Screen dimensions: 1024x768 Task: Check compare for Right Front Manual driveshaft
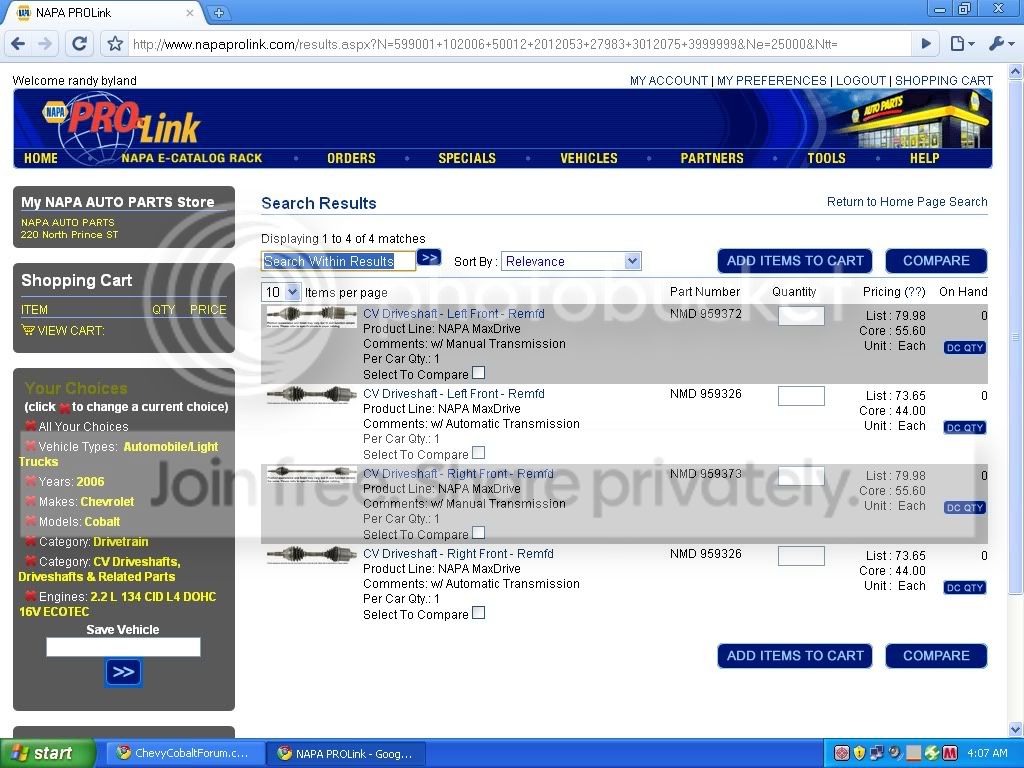click(478, 533)
